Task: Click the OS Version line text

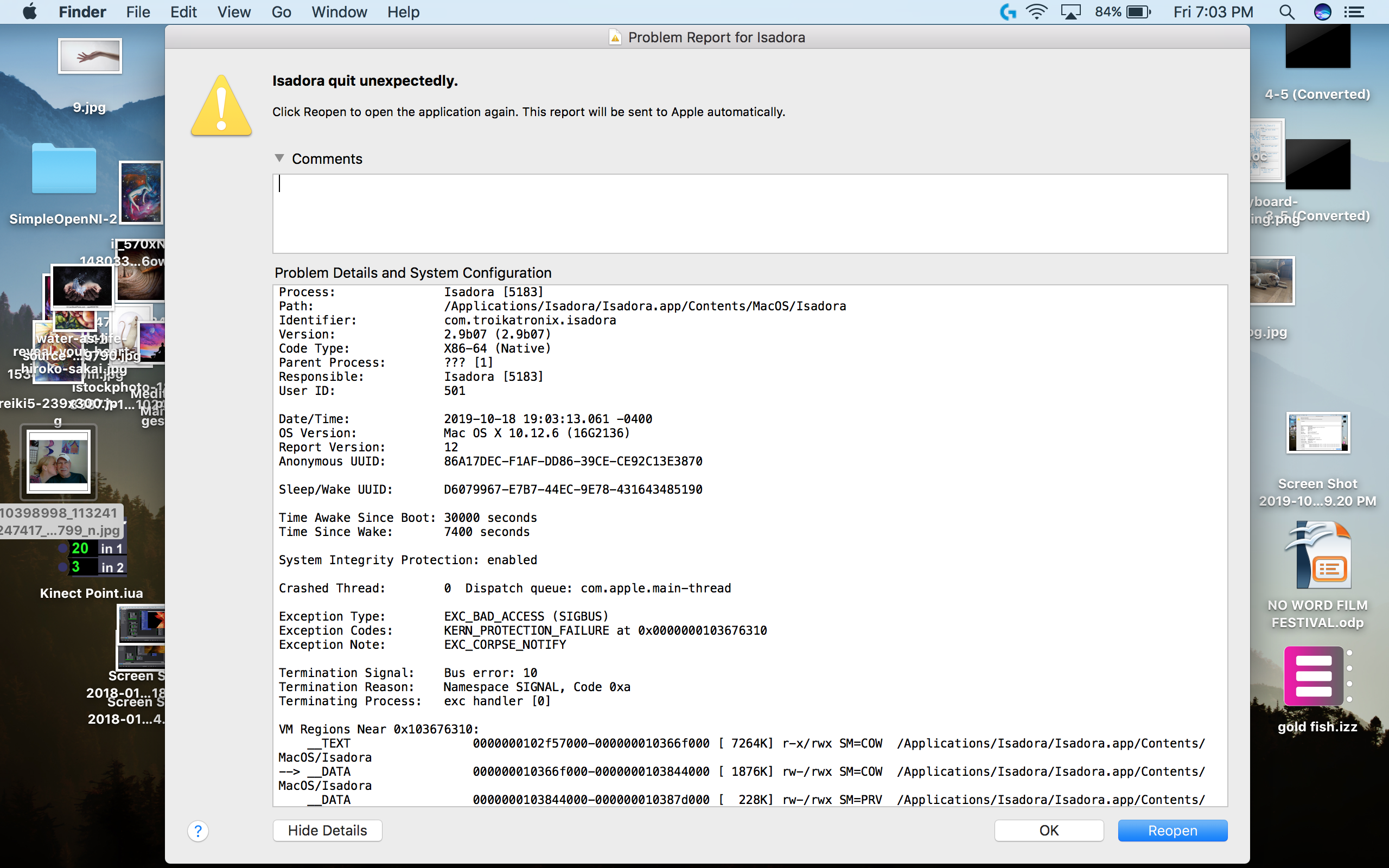Action: pos(454,433)
